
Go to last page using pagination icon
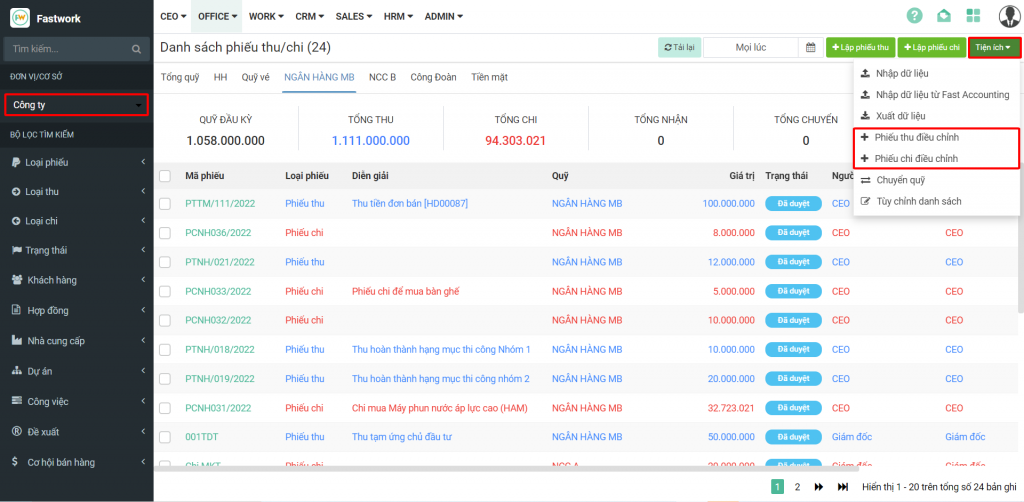coord(844,487)
